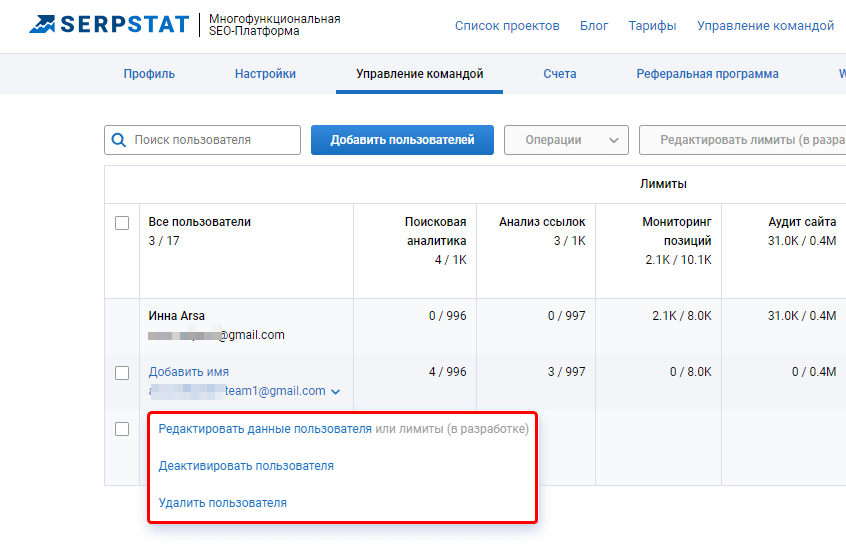The width and height of the screenshot is (846, 560).
Task: Click the Добавить пользователей button
Action: 402,140
